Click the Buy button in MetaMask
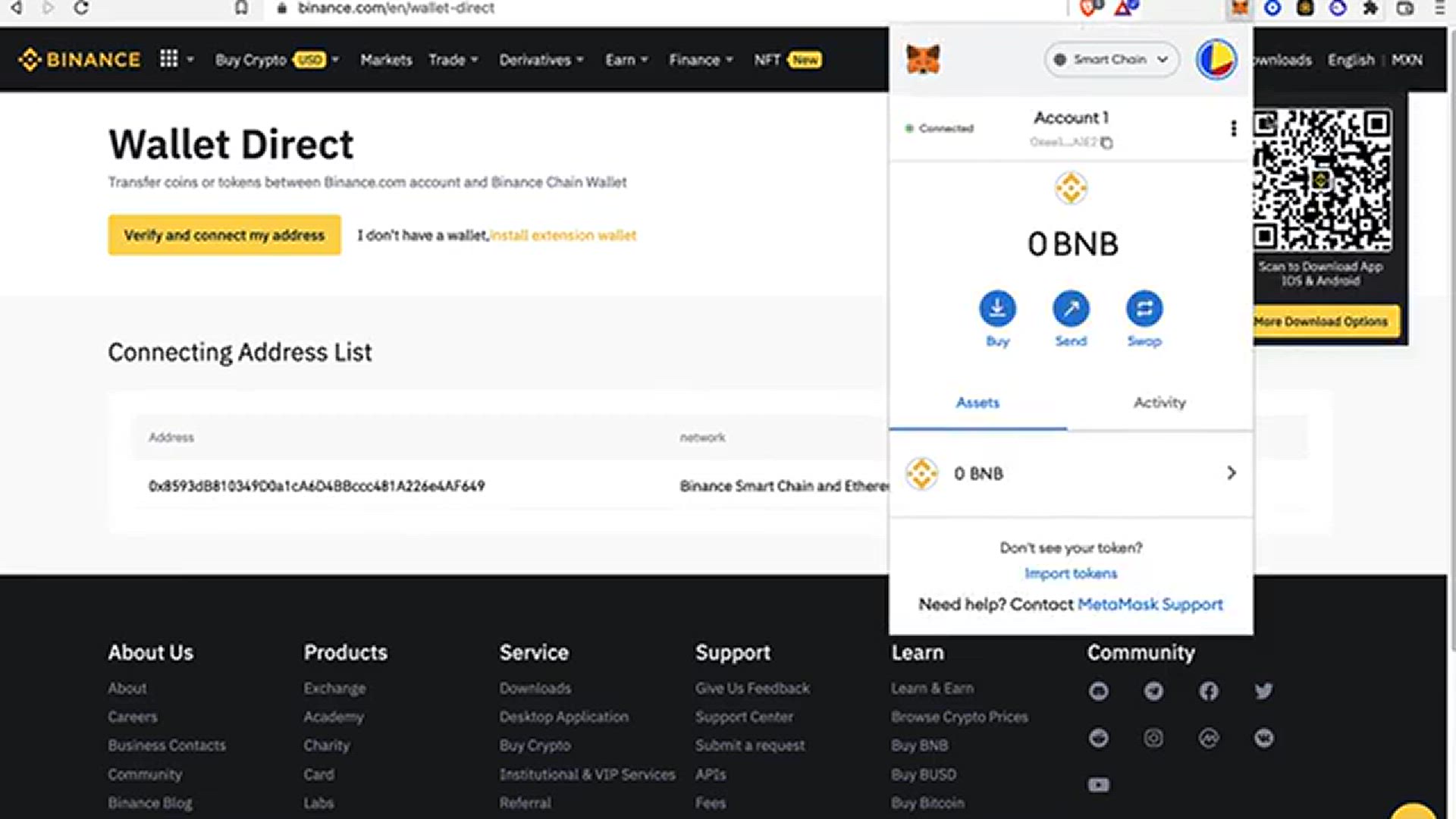The width and height of the screenshot is (1456, 819). tap(997, 319)
